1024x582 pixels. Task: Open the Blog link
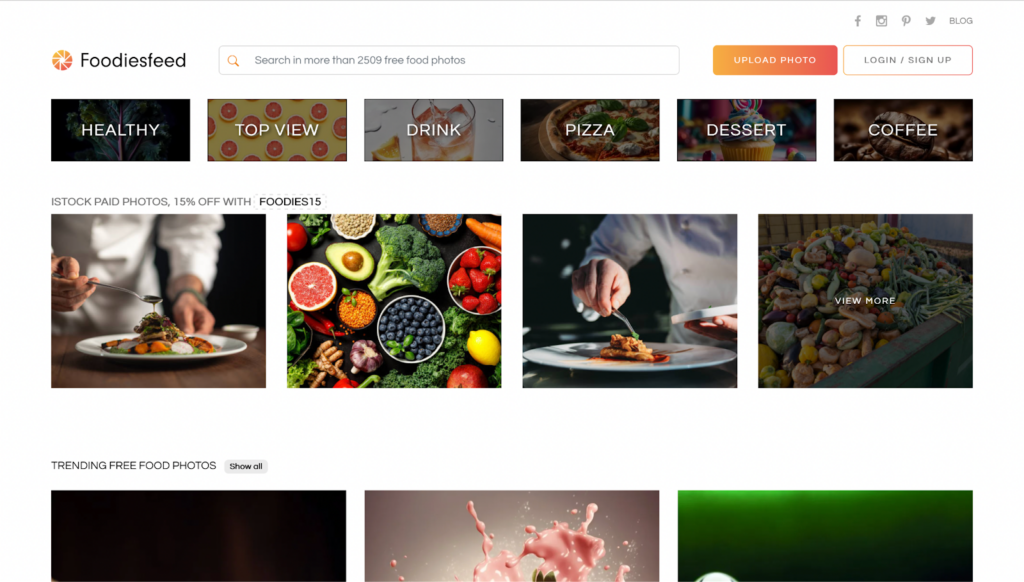click(x=961, y=21)
